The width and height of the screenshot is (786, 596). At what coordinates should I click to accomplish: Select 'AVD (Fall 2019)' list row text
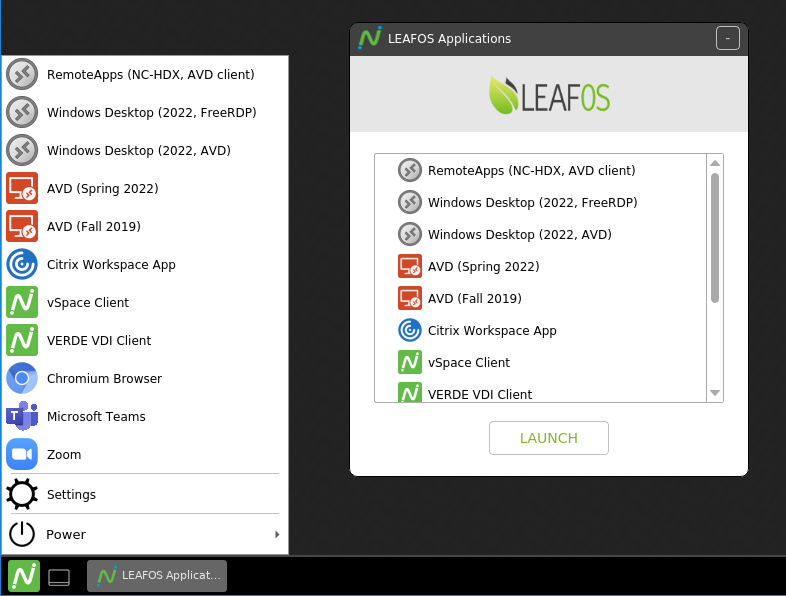click(475, 299)
